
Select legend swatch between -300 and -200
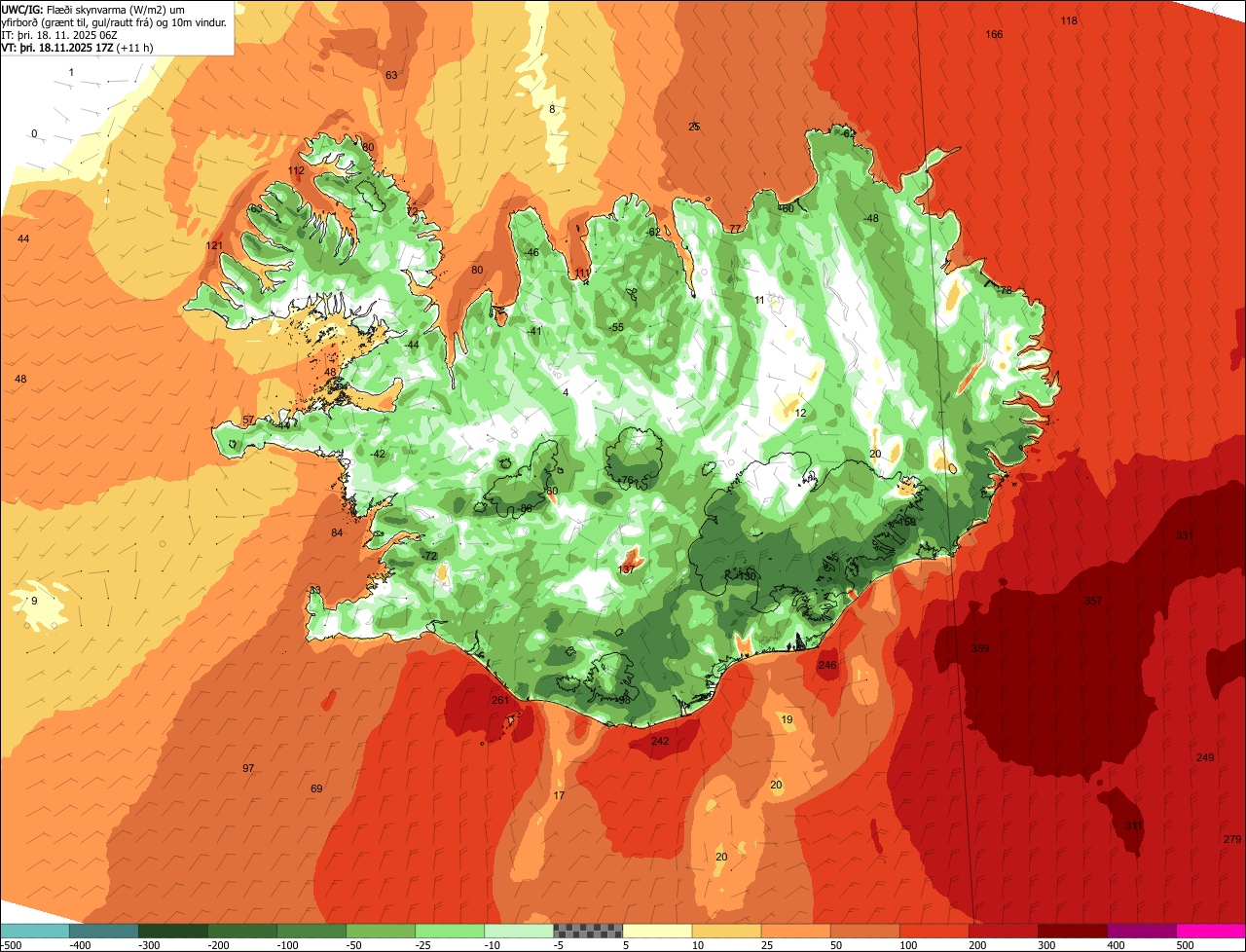tap(172, 931)
